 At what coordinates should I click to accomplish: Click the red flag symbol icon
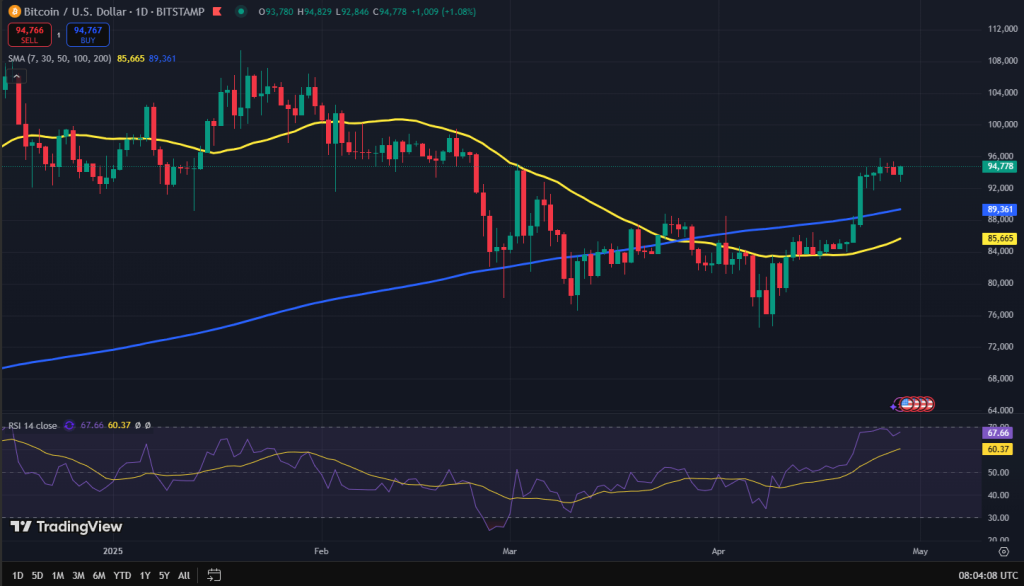coord(217,12)
